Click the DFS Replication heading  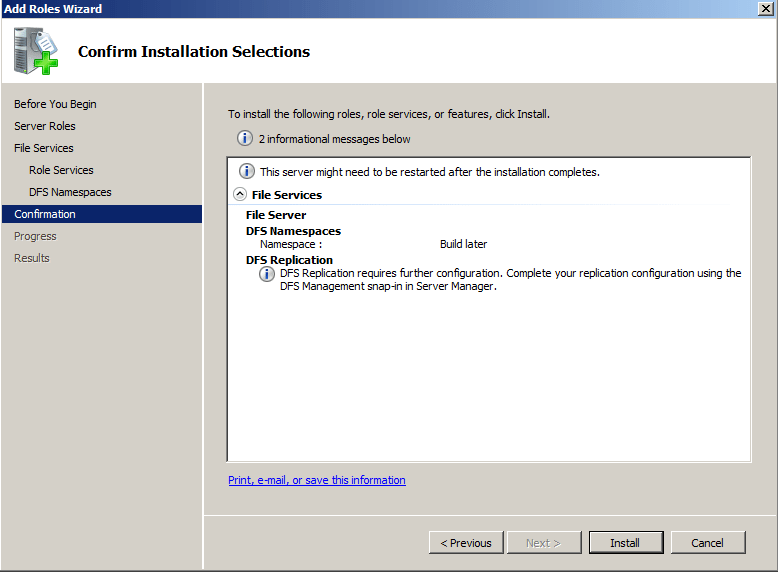289,260
